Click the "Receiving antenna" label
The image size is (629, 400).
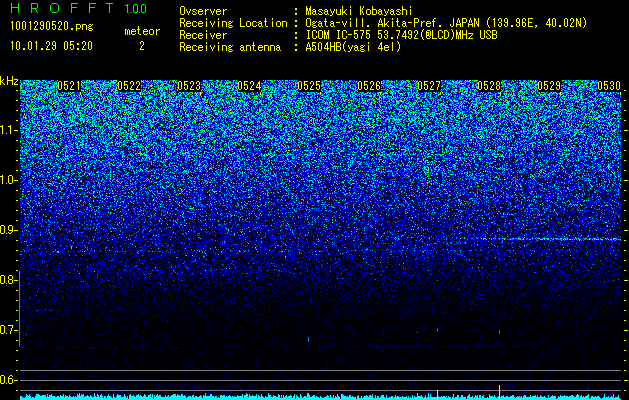point(230,47)
